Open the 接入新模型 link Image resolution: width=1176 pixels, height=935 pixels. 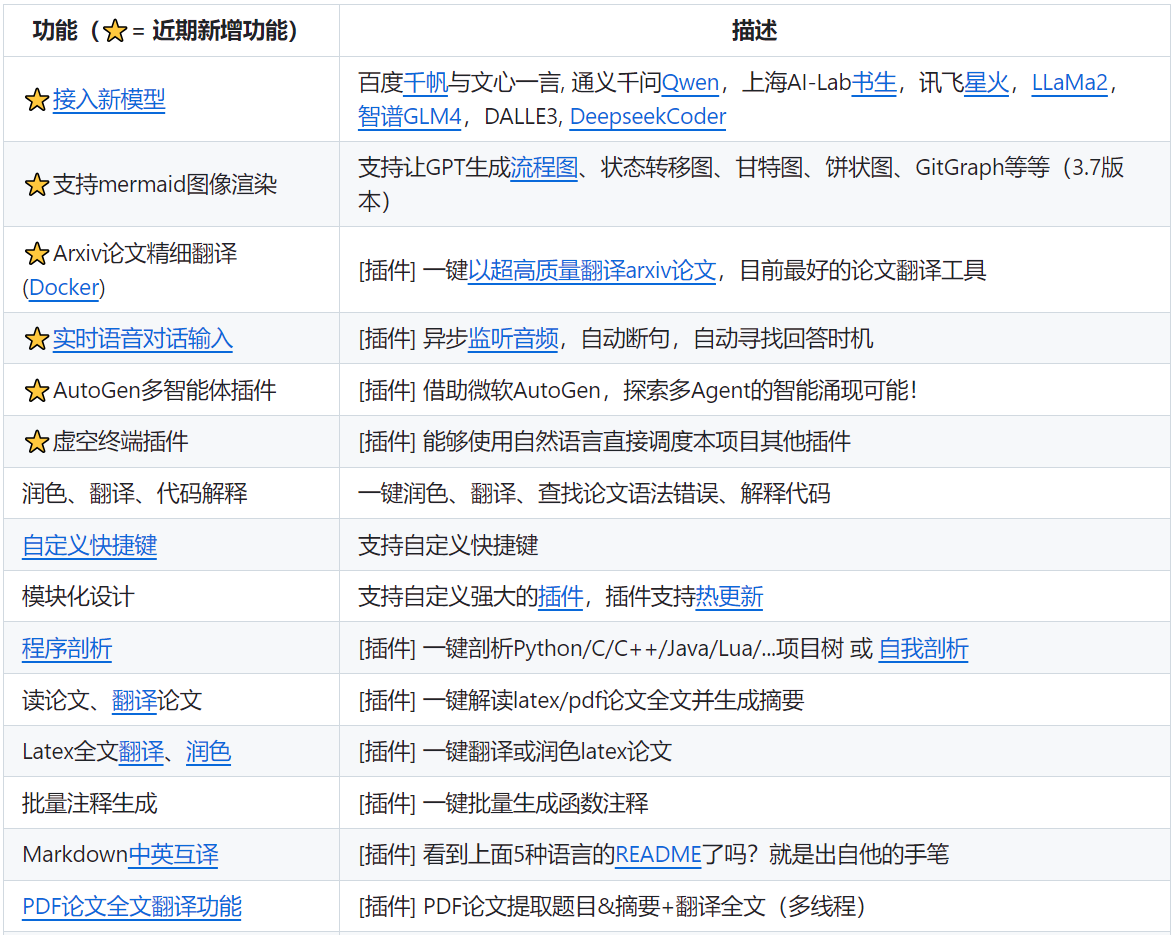coord(109,99)
